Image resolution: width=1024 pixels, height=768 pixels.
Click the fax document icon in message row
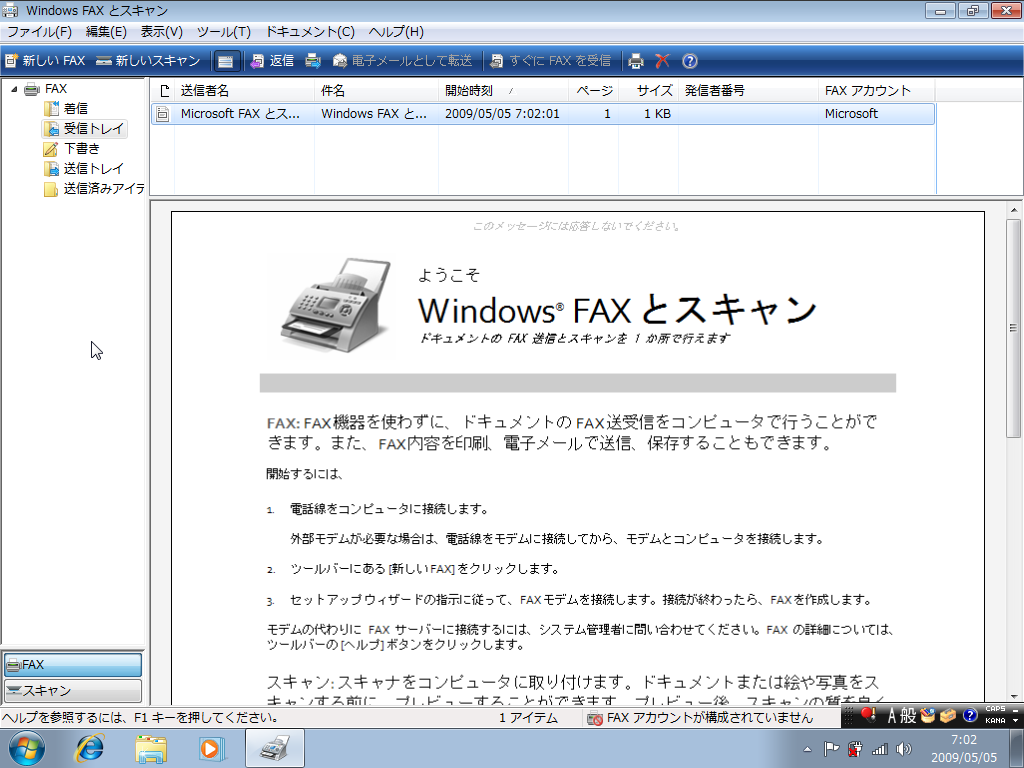[x=163, y=114]
